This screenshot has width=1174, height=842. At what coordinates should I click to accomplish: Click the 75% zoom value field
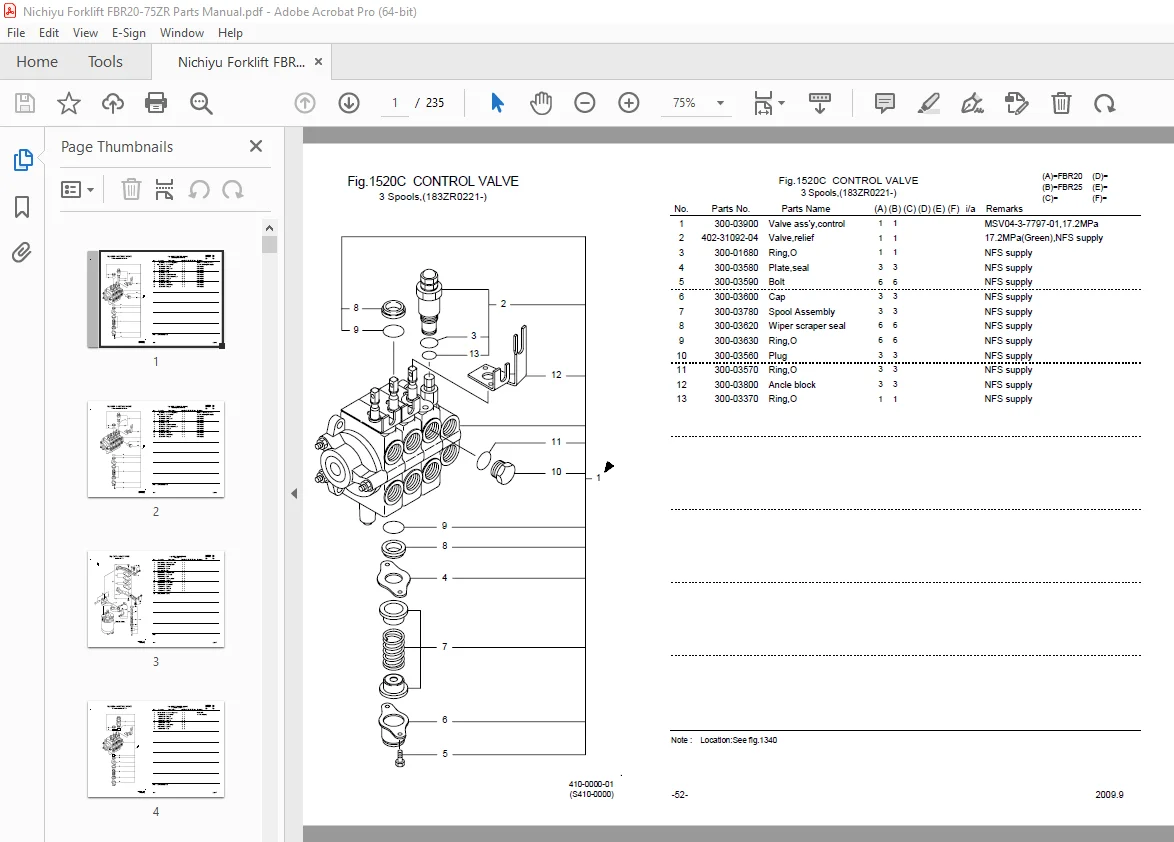(x=684, y=103)
